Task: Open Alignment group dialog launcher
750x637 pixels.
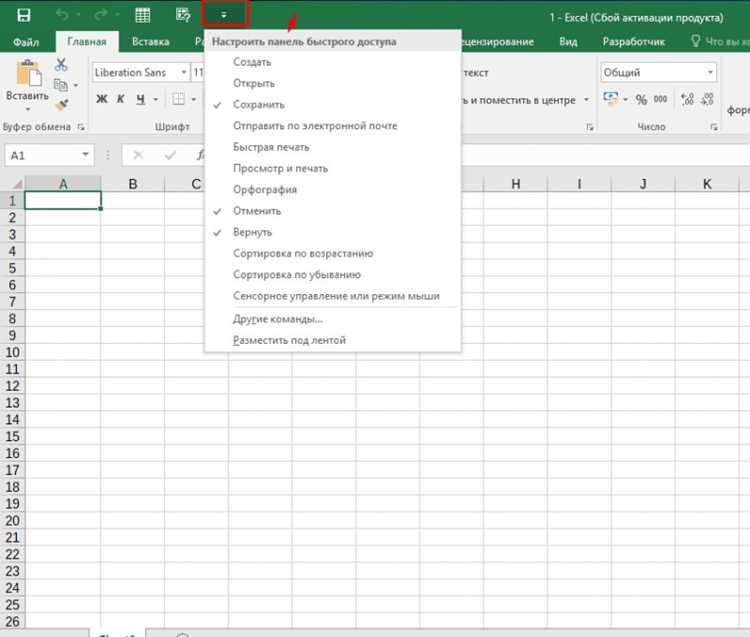Action: point(590,127)
